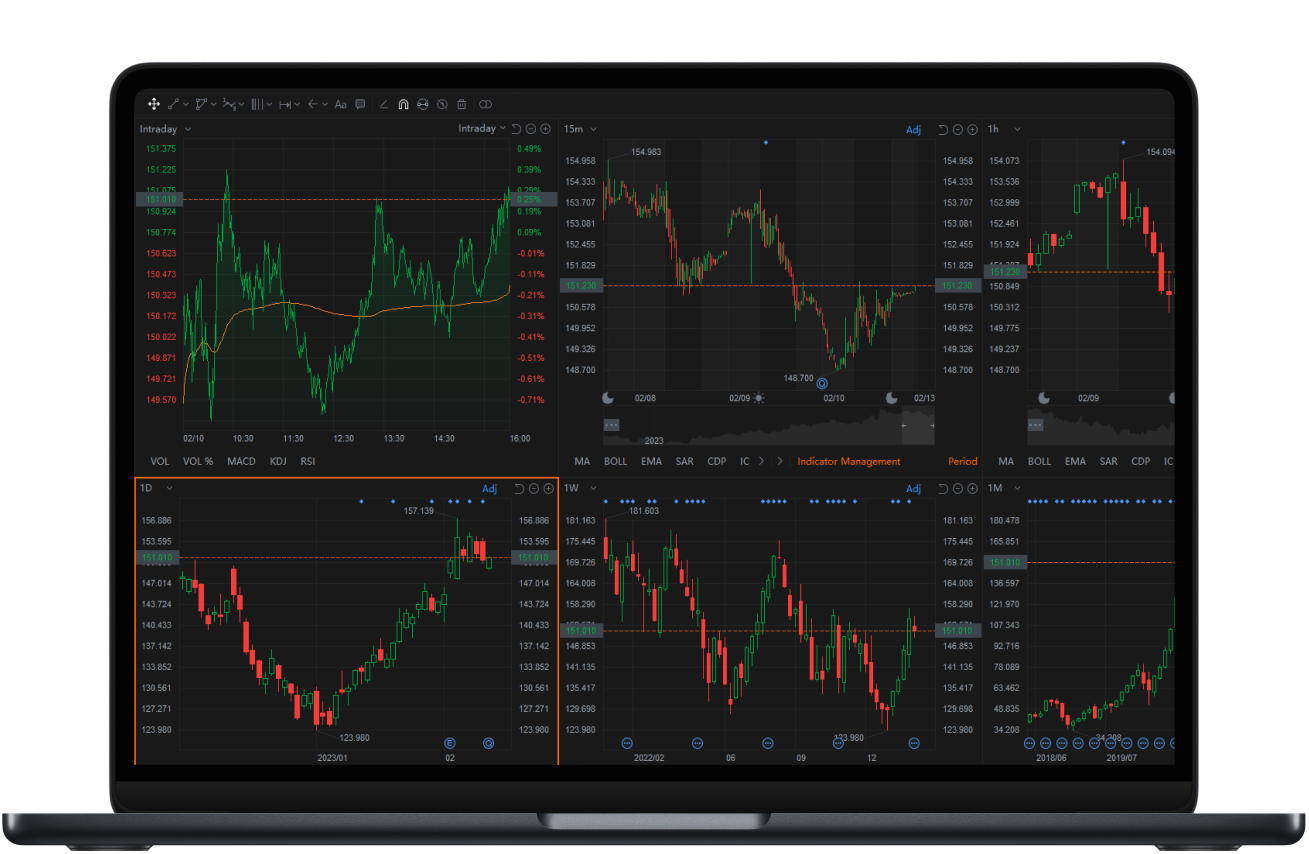Image resolution: width=1309 pixels, height=854 pixels.
Task: Delete drawings with the trash icon
Action: click(x=461, y=104)
